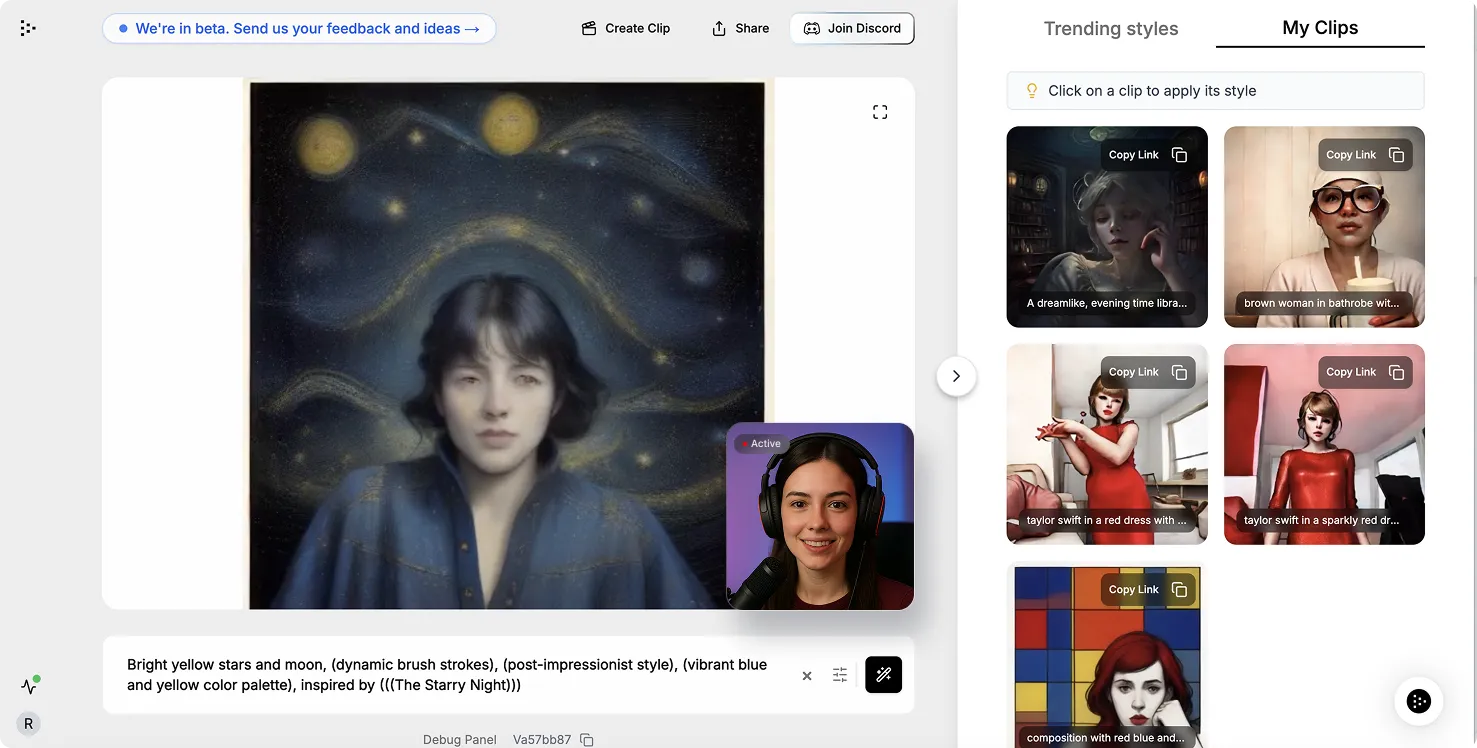Open prompt settings sliders icon

(x=840, y=675)
